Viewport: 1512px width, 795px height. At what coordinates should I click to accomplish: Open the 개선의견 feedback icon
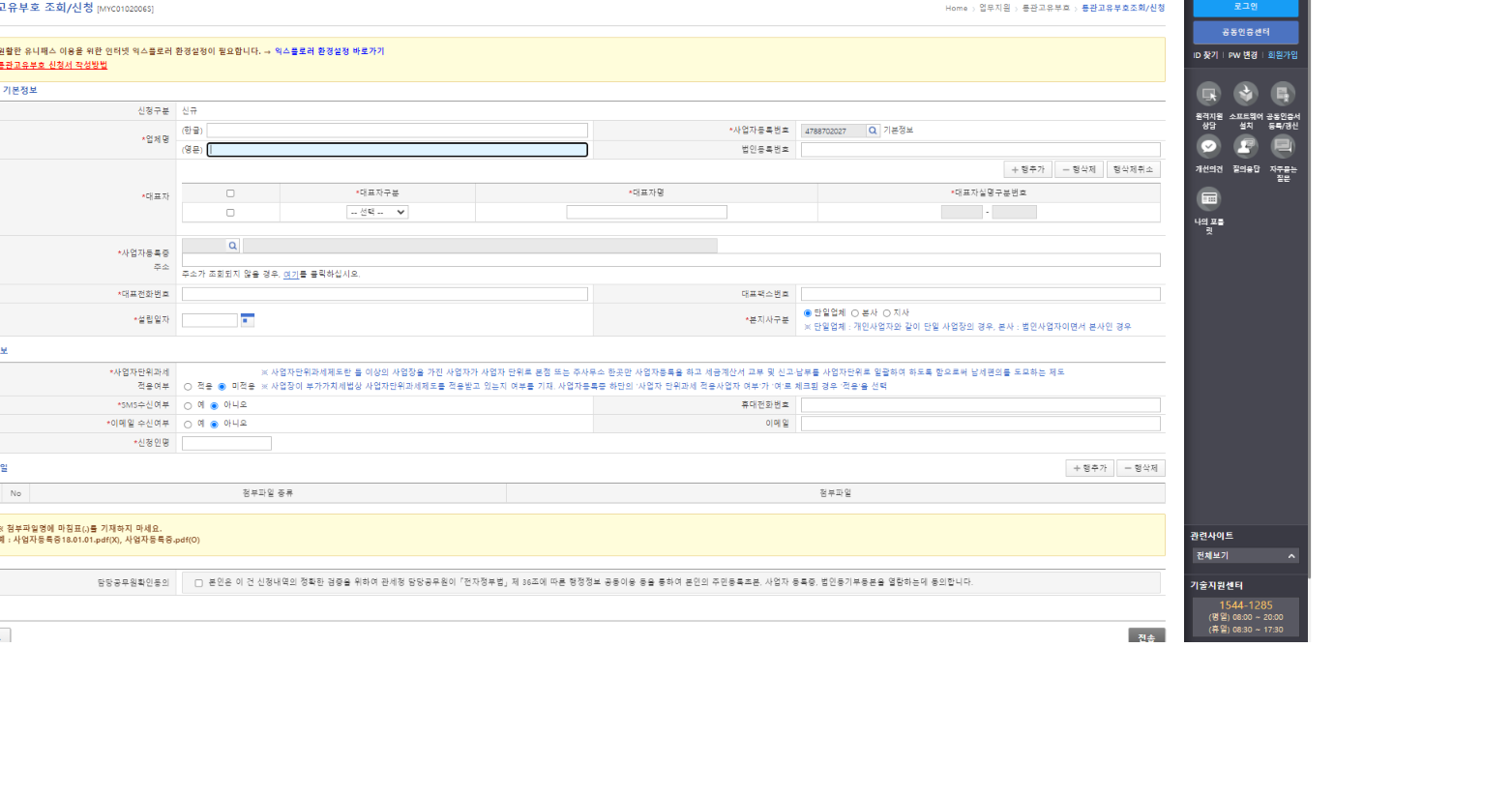pyautogui.click(x=1208, y=147)
